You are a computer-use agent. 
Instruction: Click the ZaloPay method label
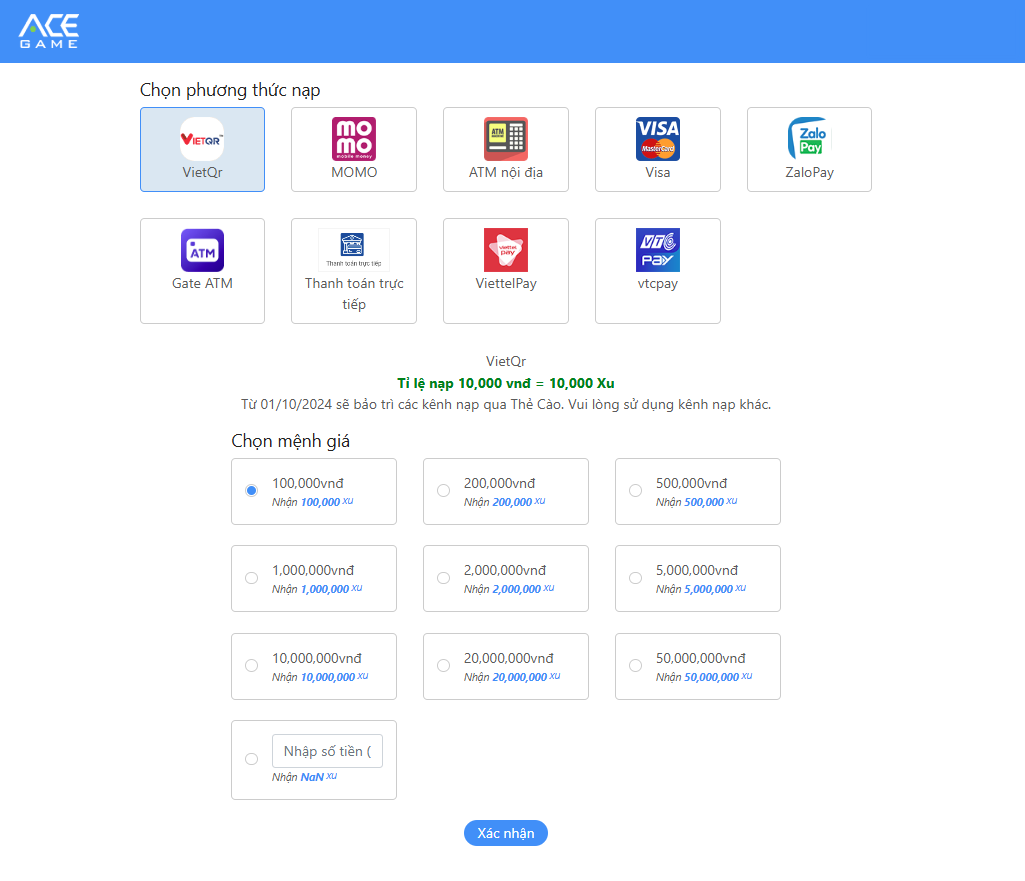coord(809,173)
